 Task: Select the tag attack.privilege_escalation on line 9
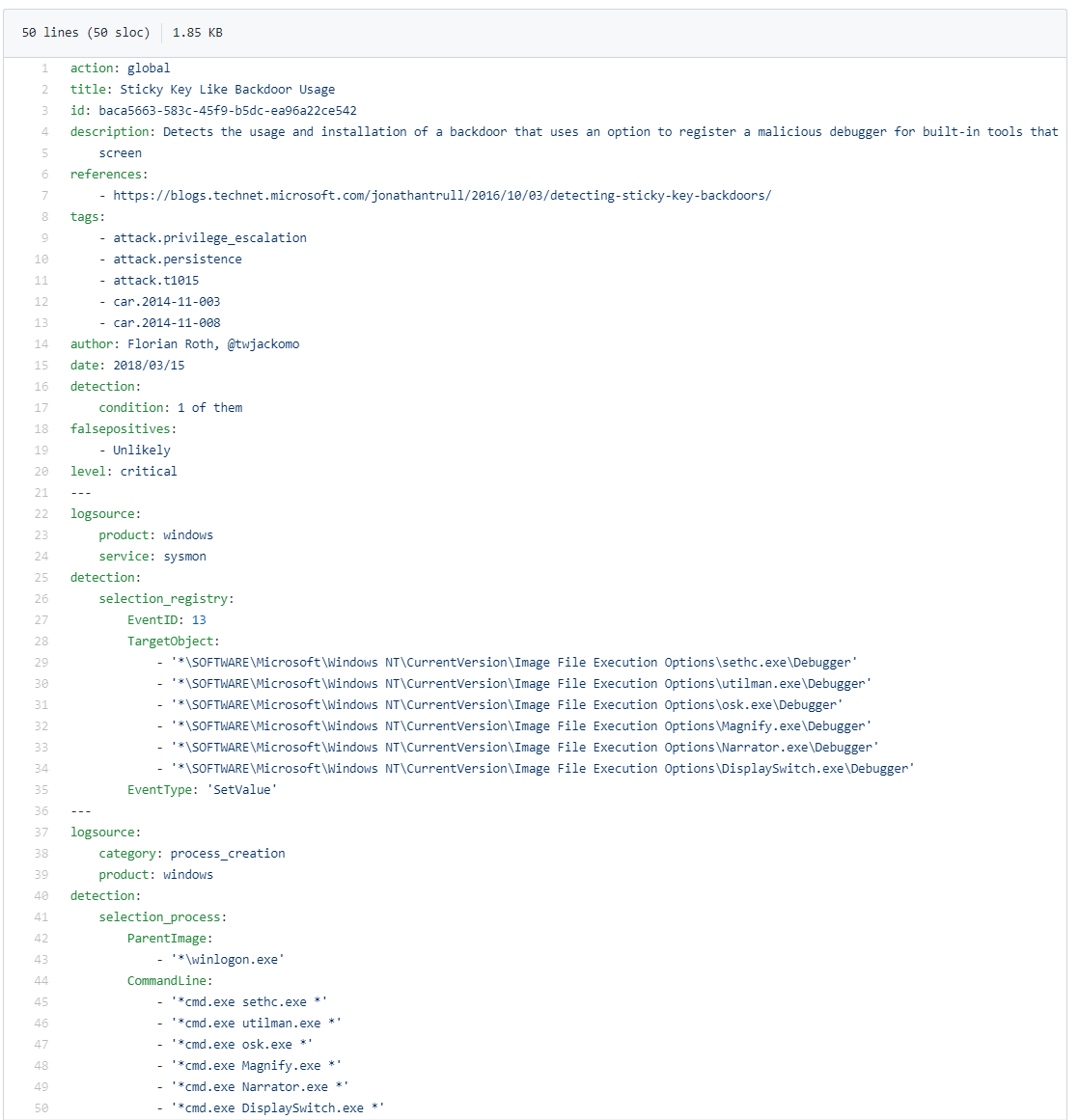[208, 237]
